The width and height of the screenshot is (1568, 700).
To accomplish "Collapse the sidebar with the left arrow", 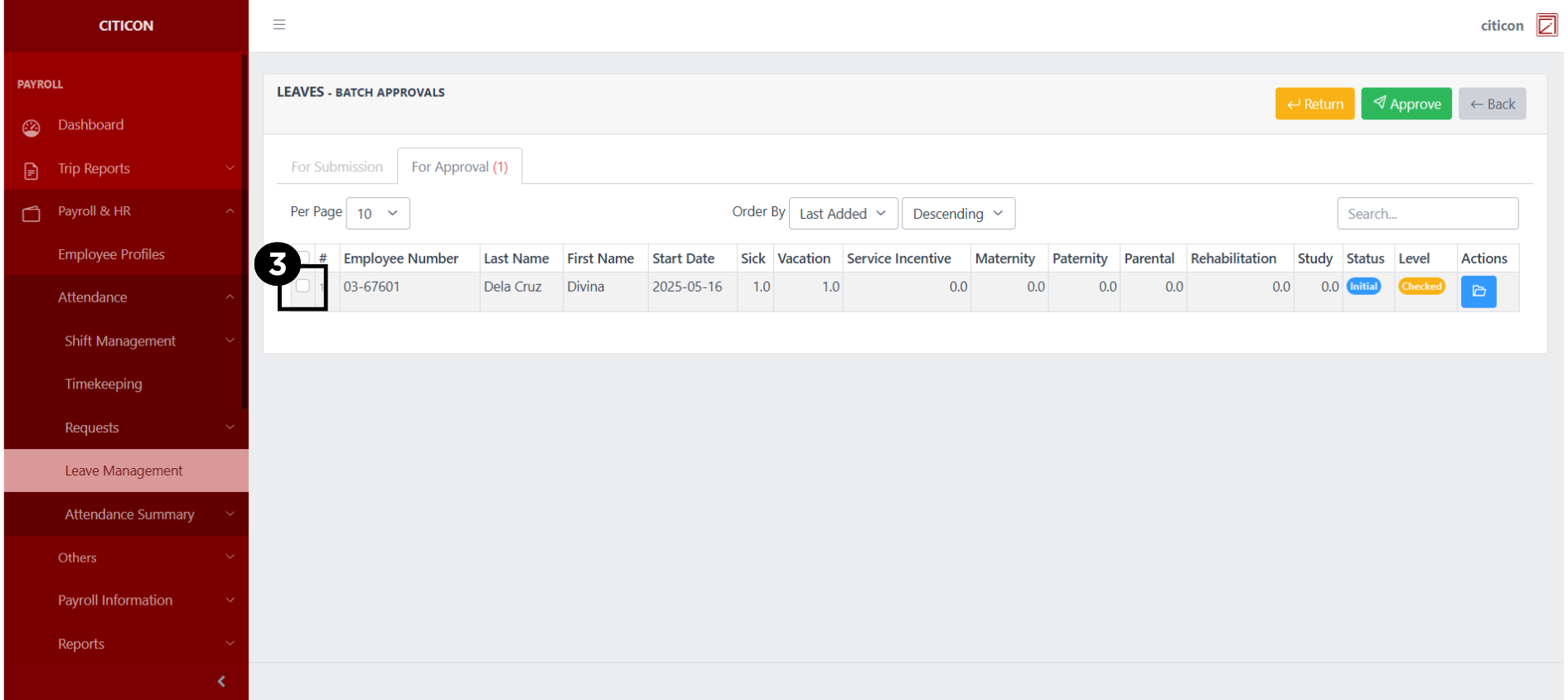I will click(x=221, y=681).
